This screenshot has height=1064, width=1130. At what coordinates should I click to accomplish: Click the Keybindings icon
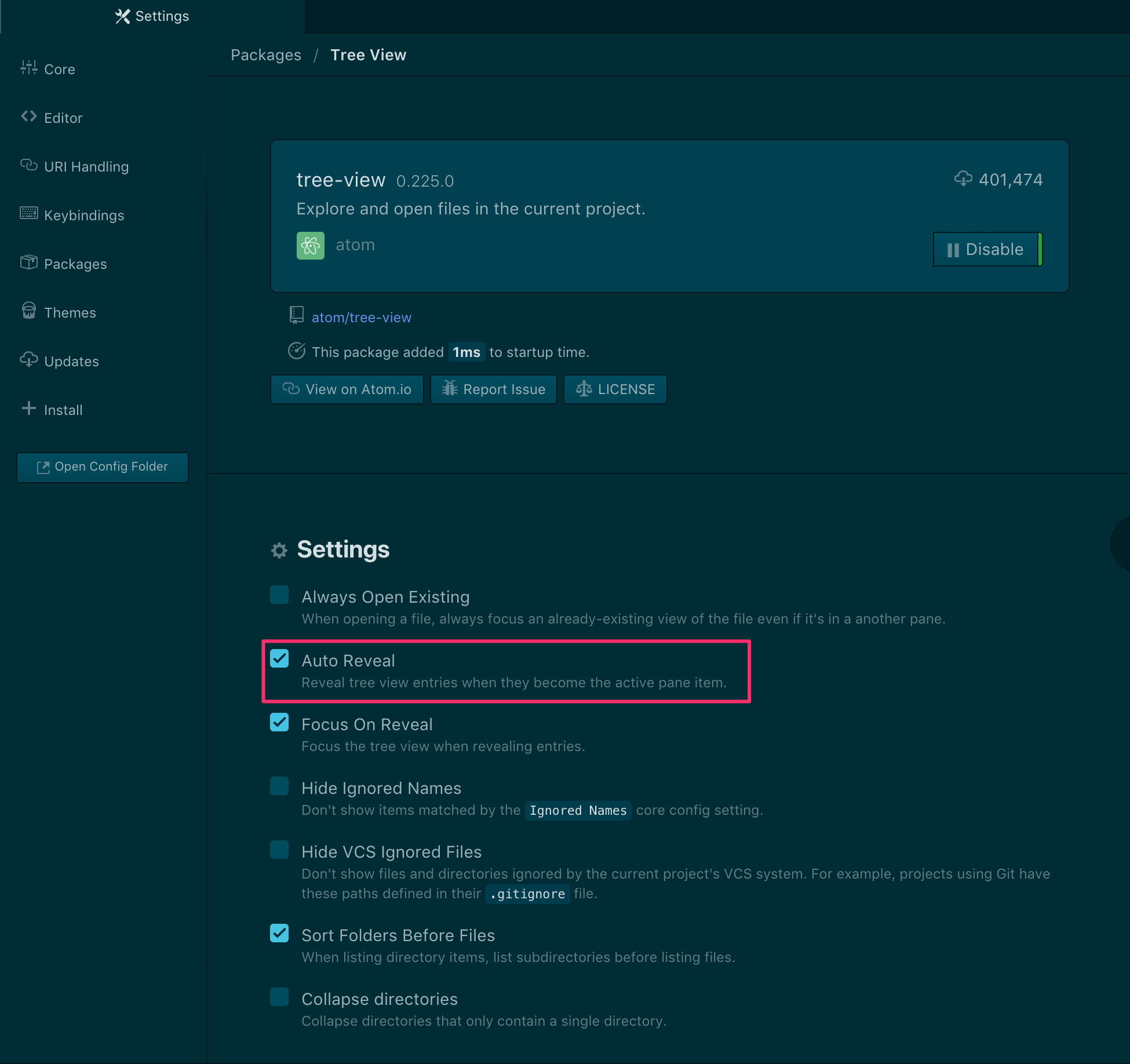pos(28,214)
